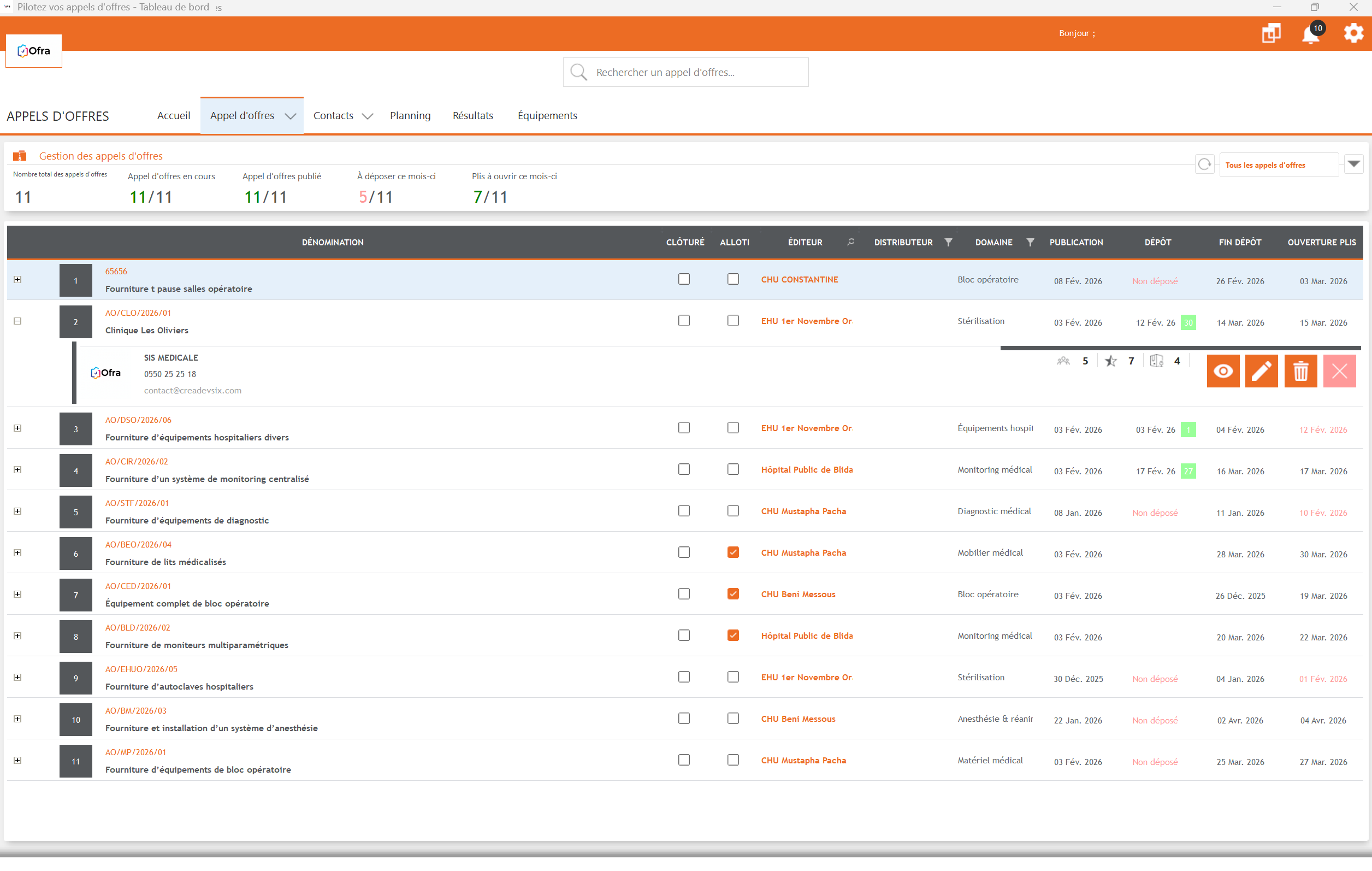Check Clôturé box for CHU CONSTANTINE row
Viewport: 1372px width, 871px height.
(x=684, y=279)
